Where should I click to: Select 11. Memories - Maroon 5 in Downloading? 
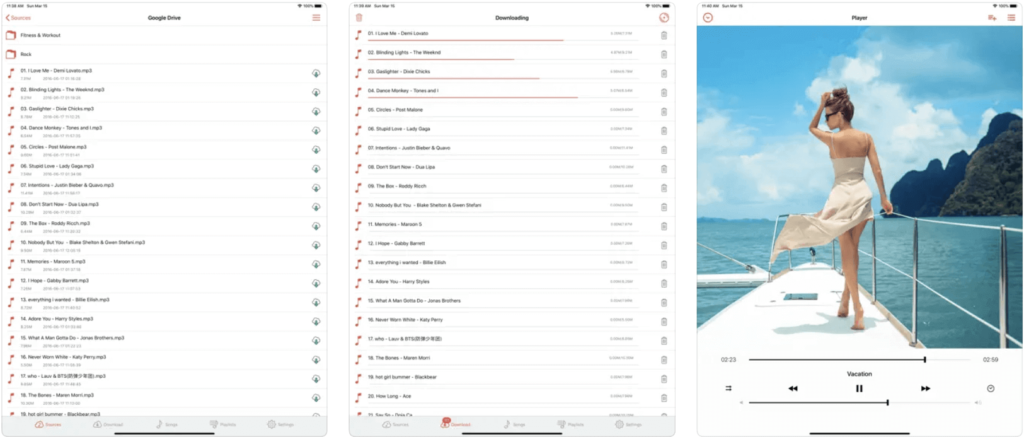click(513, 226)
